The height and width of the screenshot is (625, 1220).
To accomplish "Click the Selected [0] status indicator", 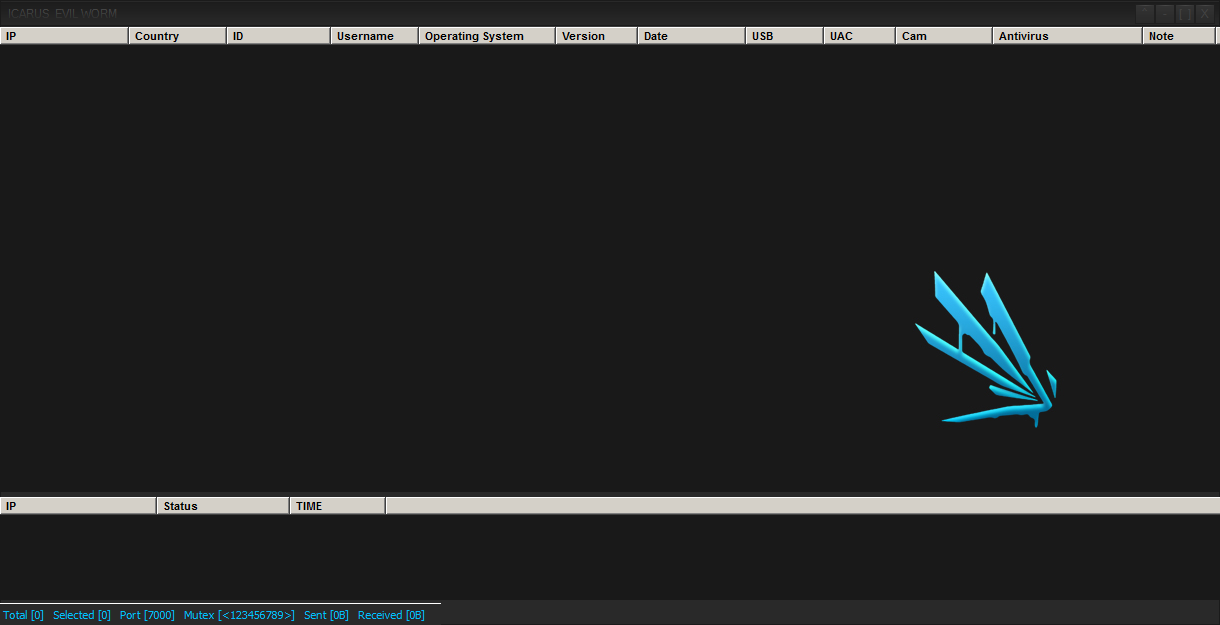I will (x=82, y=615).
